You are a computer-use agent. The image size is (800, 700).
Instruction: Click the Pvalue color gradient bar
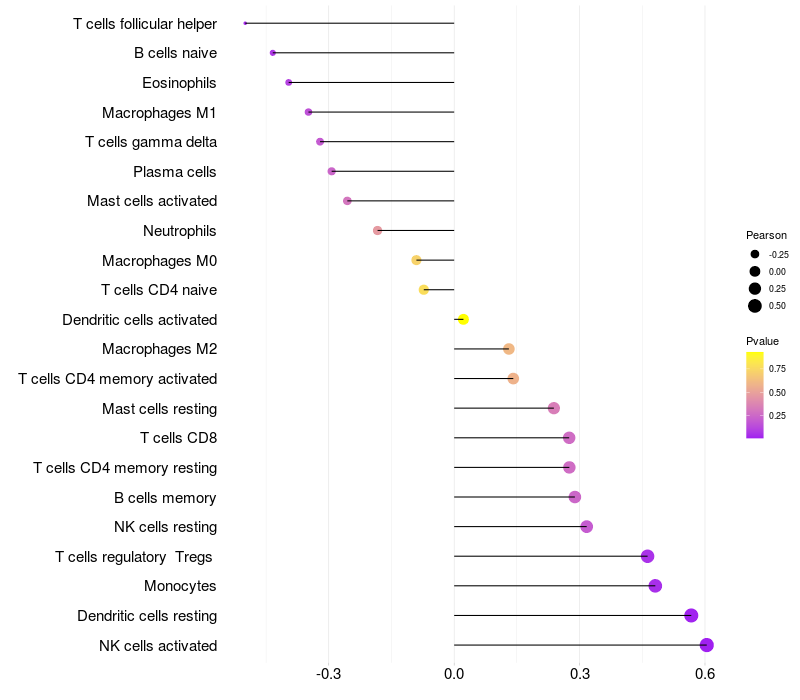(755, 395)
